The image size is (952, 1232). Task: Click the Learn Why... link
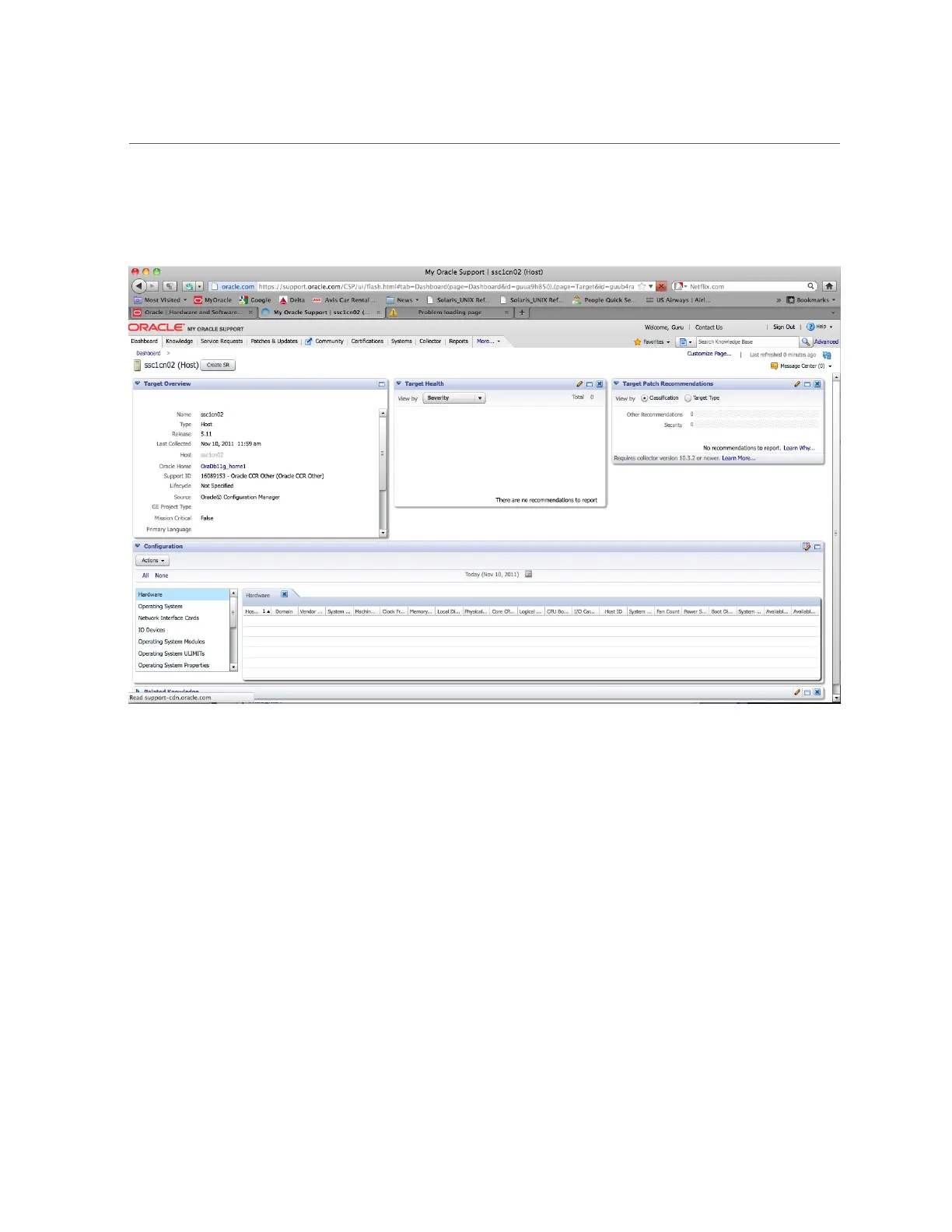pos(799,448)
